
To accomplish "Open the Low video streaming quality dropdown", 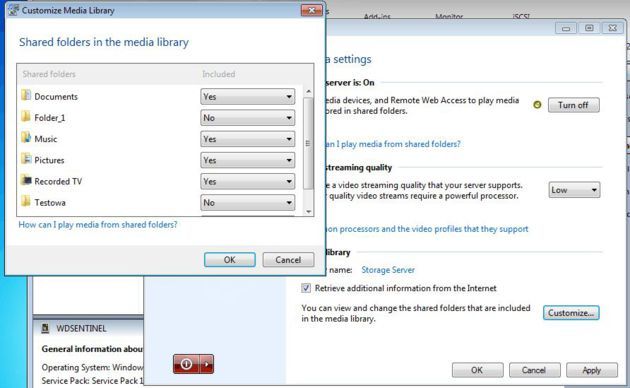I will click(574, 190).
